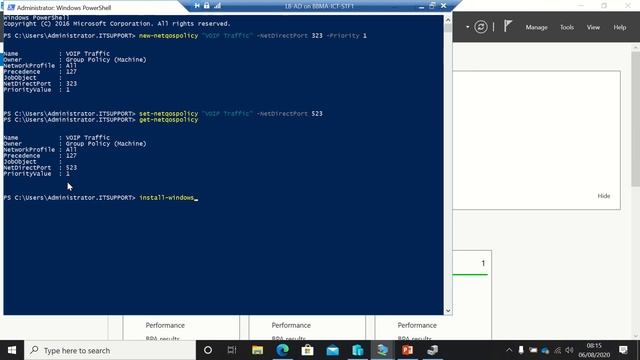Open the Action Center notification icon

(x=623, y=350)
